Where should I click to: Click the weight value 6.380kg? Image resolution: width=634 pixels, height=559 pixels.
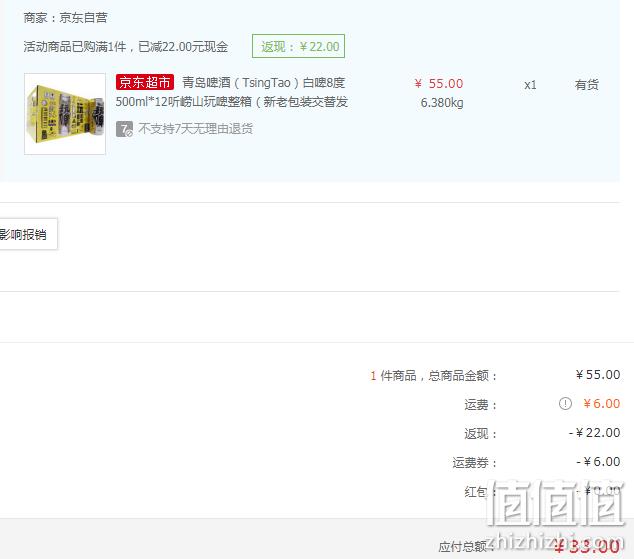click(x=442, y=103)
